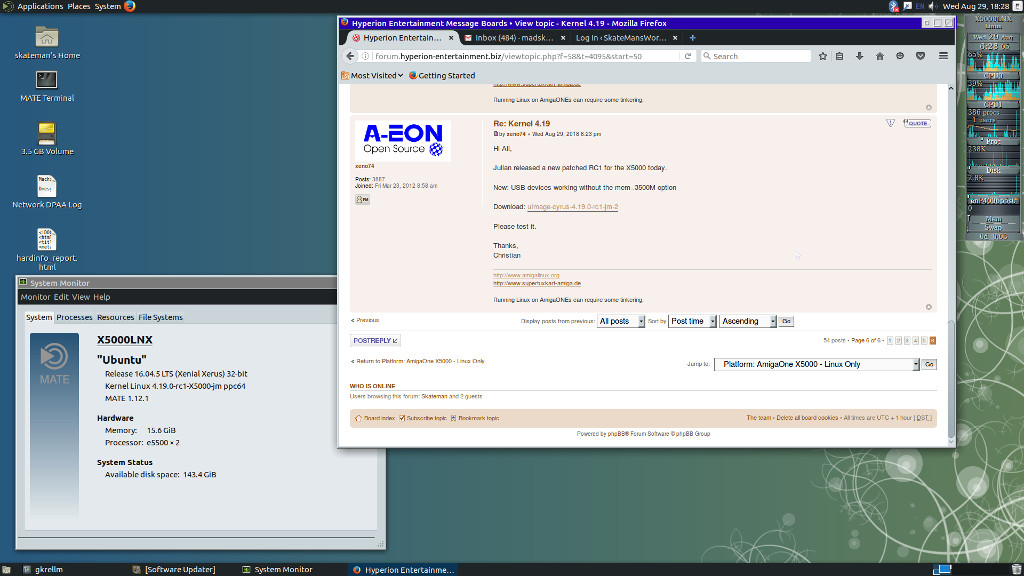Open the System menu in top panel
This screenshot has width=1024, height=576.
pyautogui.click(x=108, y=6)
